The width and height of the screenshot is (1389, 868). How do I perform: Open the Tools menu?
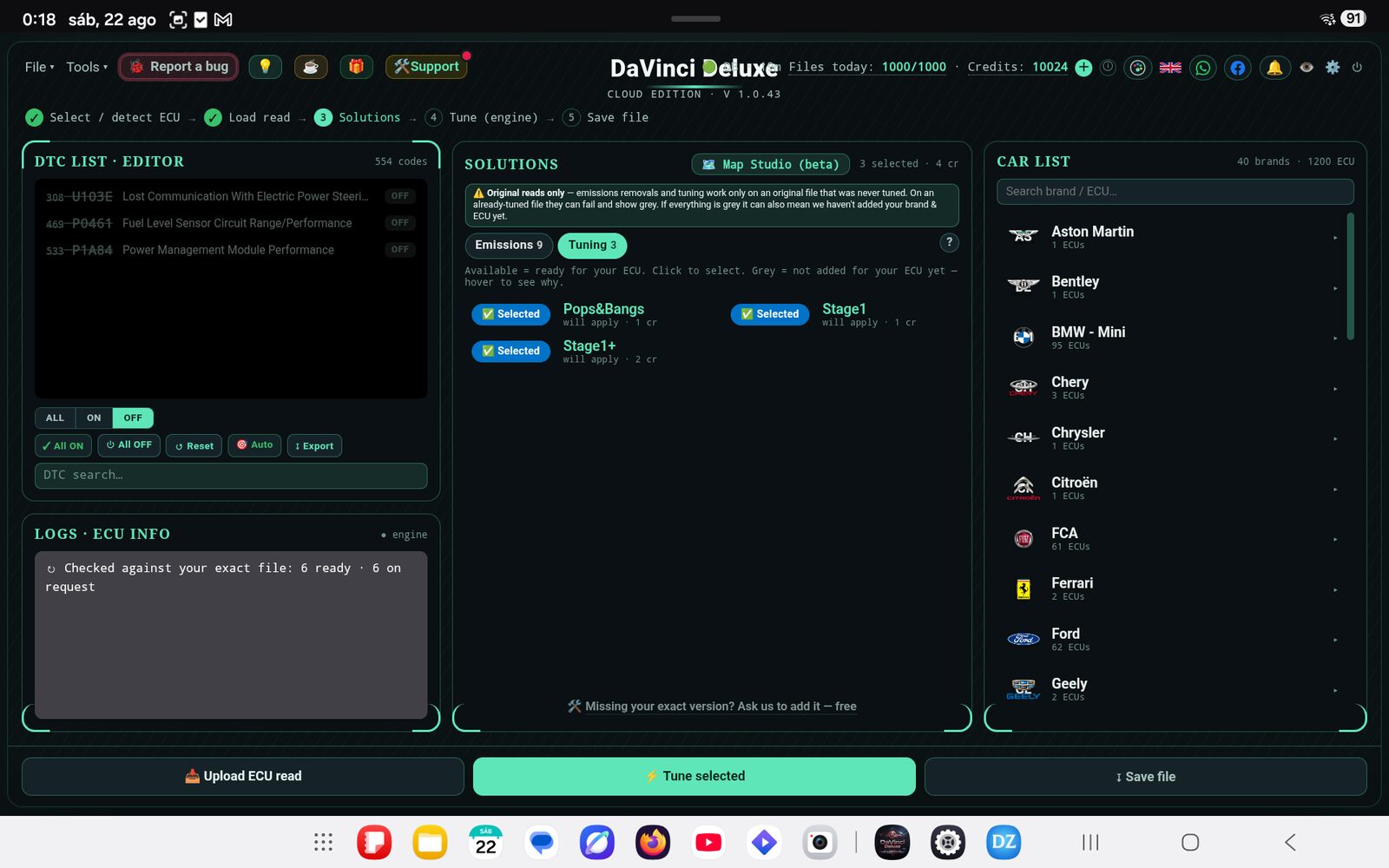coord(87,67)
